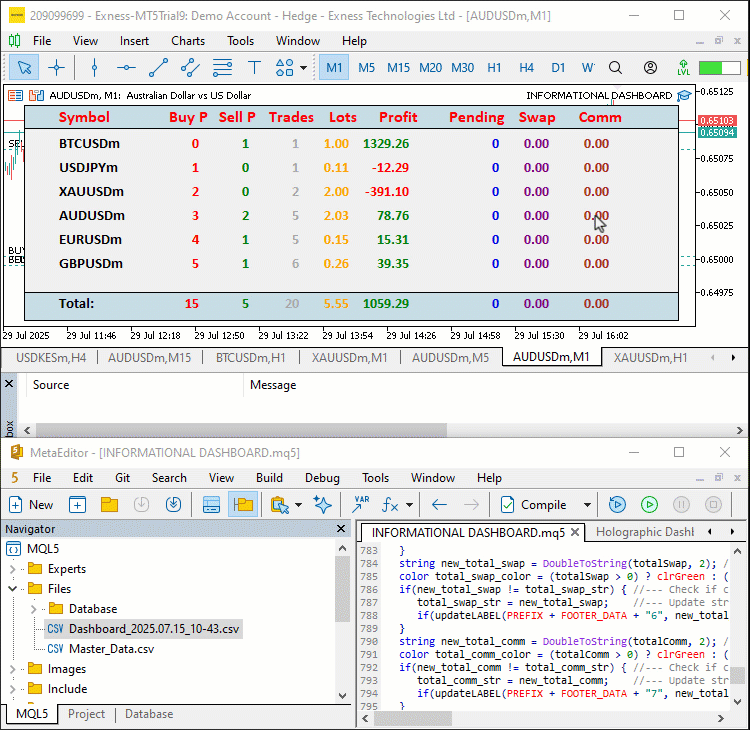Open the account profile icon
The height and width of the screenshot is (730, 750).
(650, 67)
